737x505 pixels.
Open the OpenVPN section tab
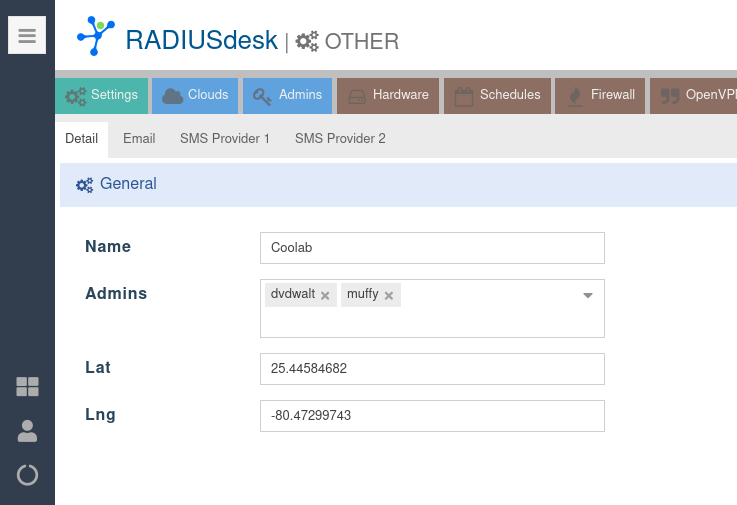695,96
